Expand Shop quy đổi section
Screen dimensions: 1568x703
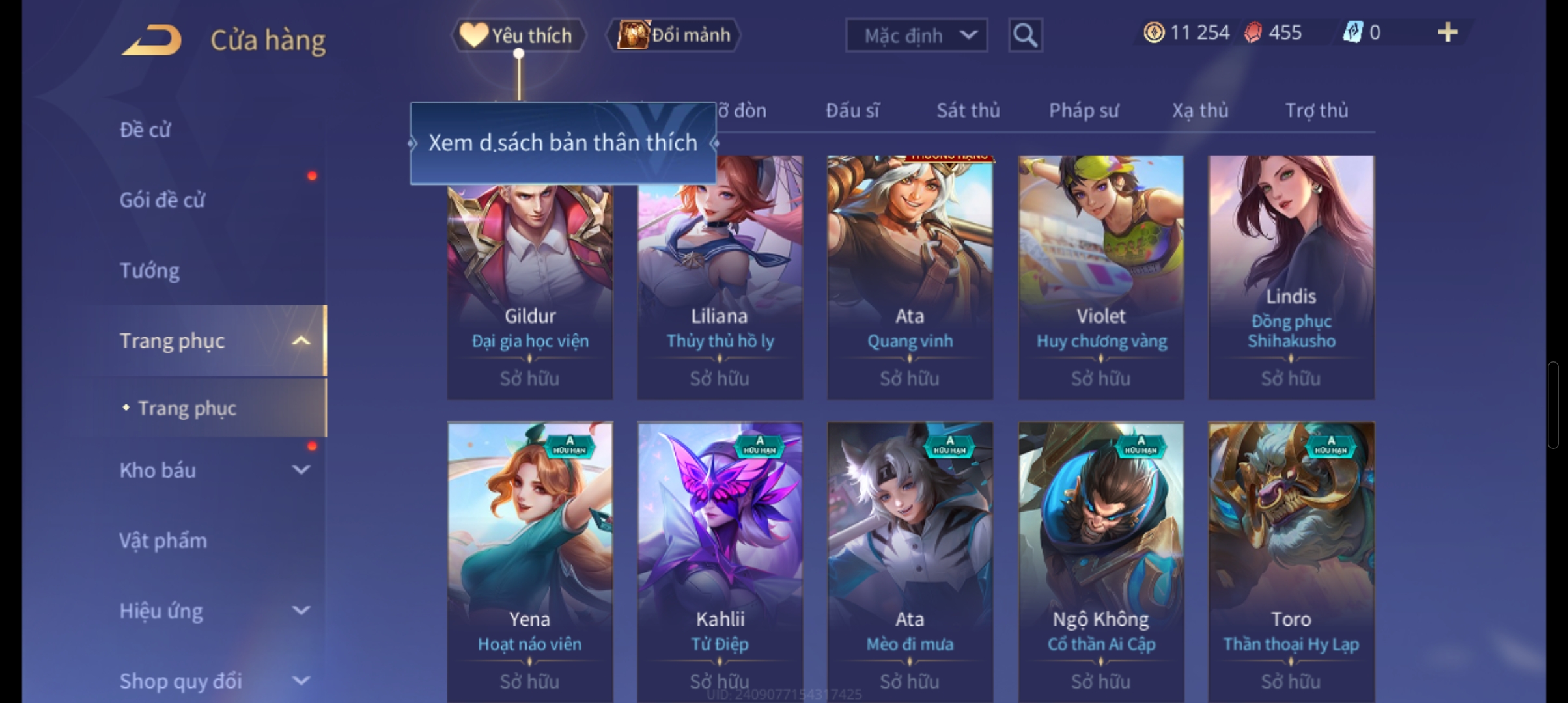pos(301,681)
